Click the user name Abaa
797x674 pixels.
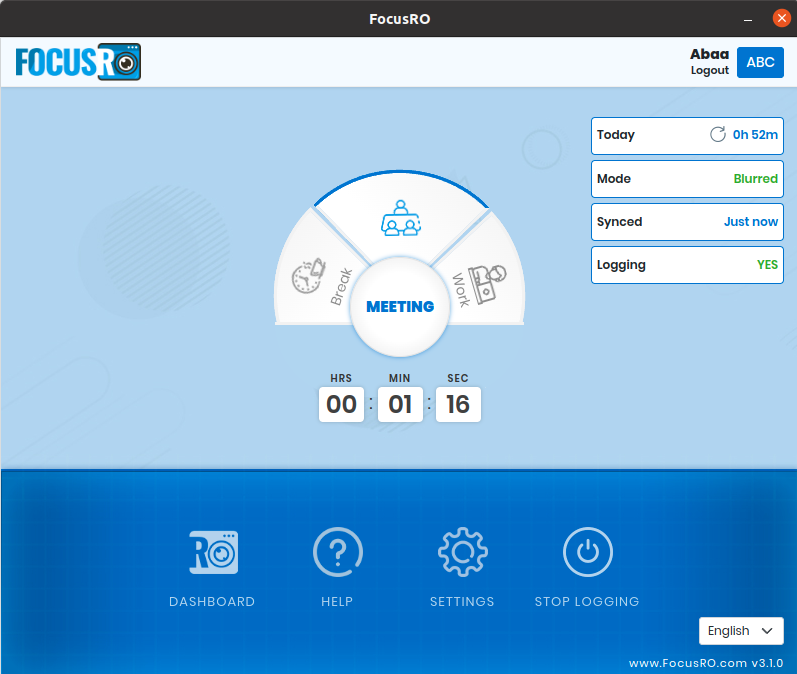(710, 54)
